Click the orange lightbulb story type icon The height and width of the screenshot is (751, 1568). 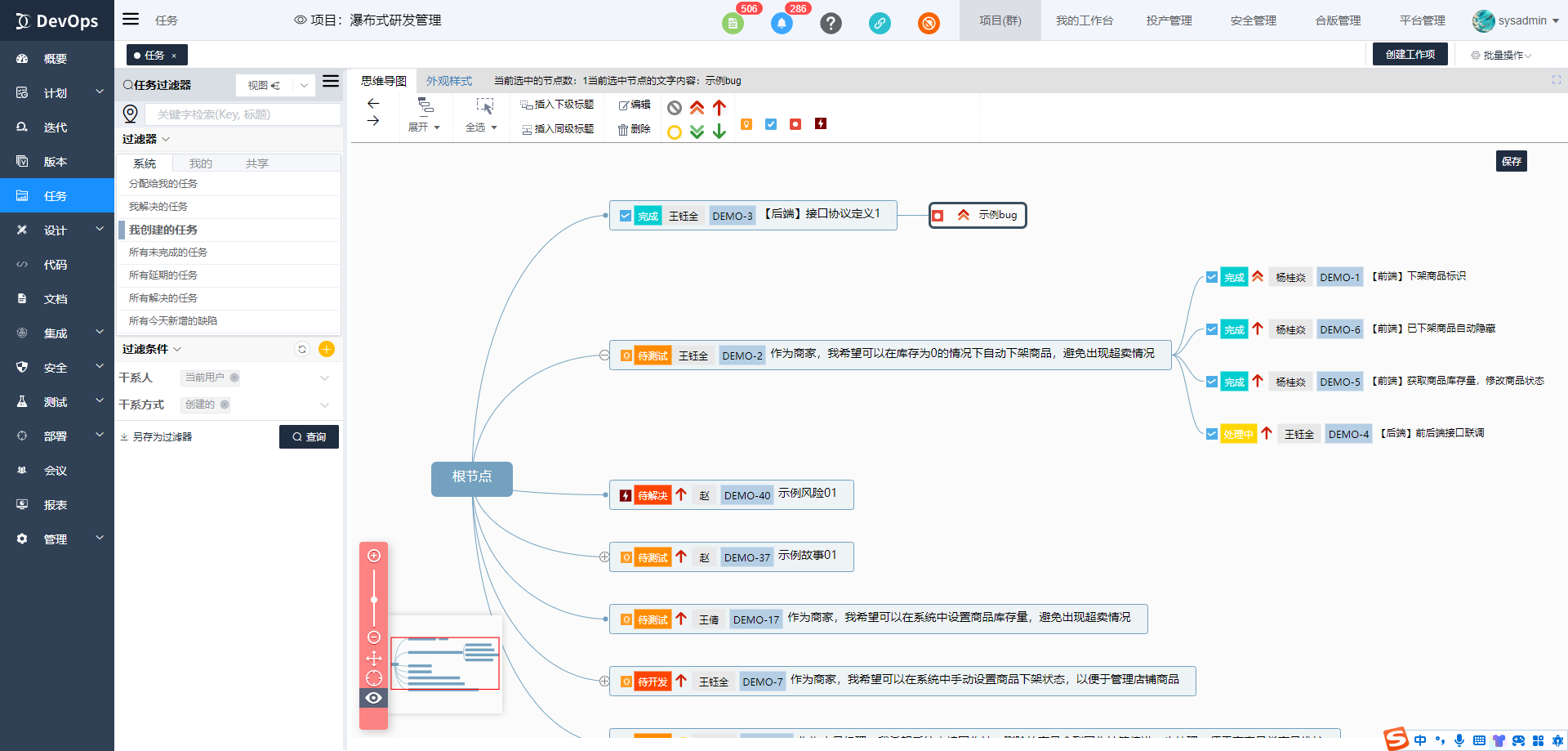coord(746,124)
